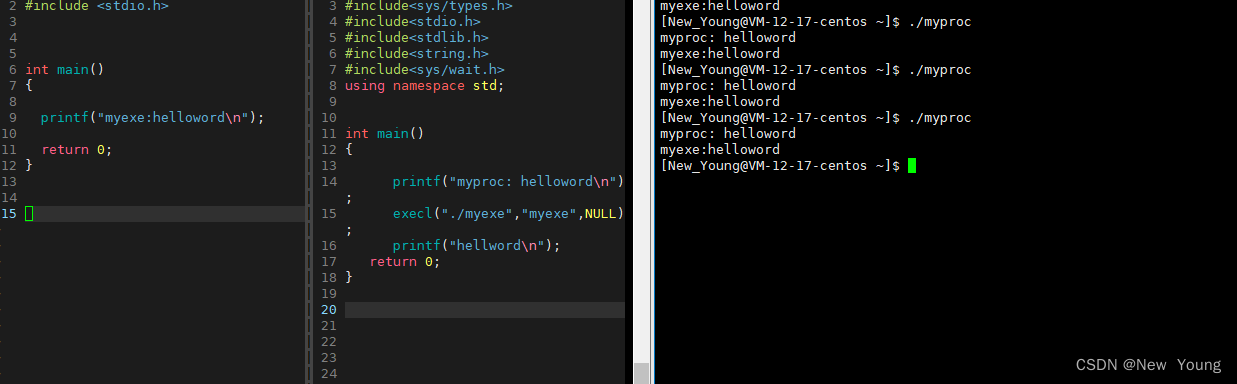Click the printf("hellword\n") statement
The width and height of the screenshot is (1237, 384).
477,246
